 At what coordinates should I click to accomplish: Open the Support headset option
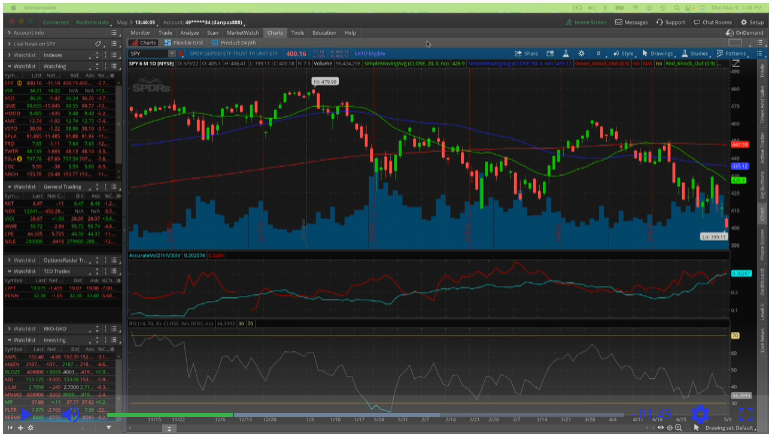pyautogui.click(x=670, y=22)
